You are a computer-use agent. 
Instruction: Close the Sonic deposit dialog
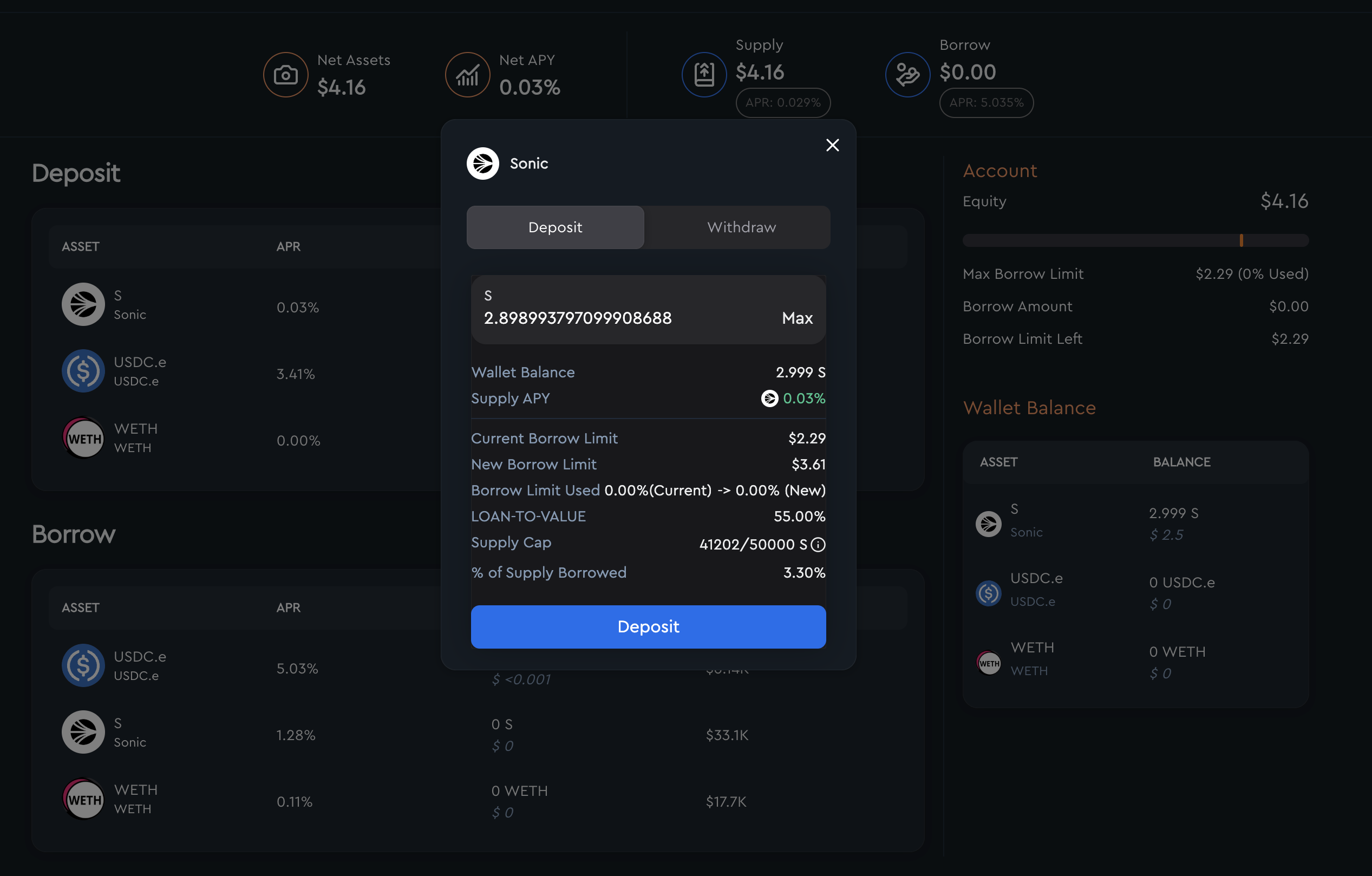(x=832, y=145)
